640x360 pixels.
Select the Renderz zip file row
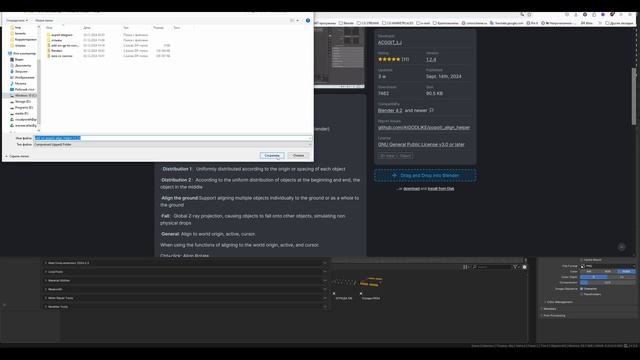(108, 51)
